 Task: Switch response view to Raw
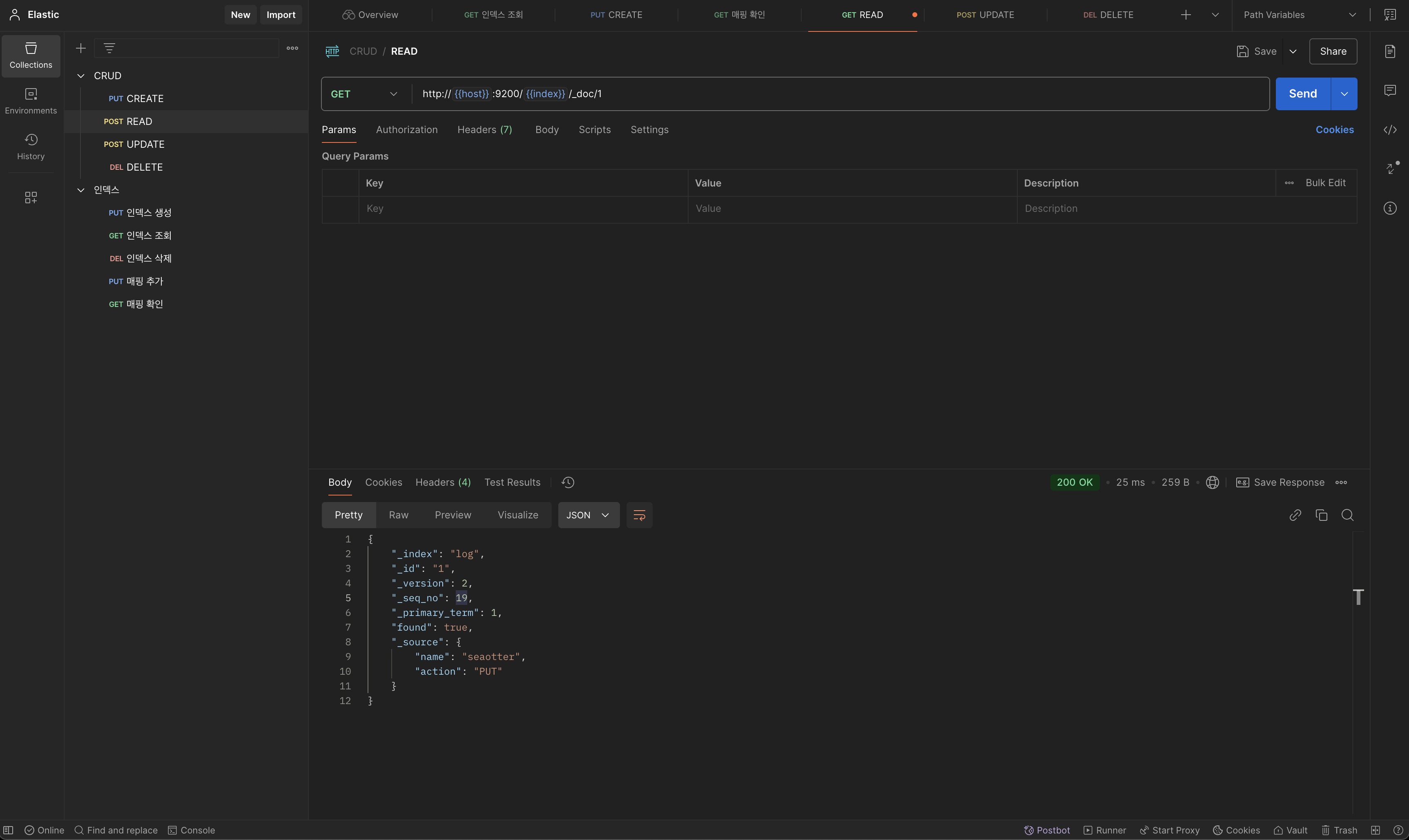click(398, 515)
